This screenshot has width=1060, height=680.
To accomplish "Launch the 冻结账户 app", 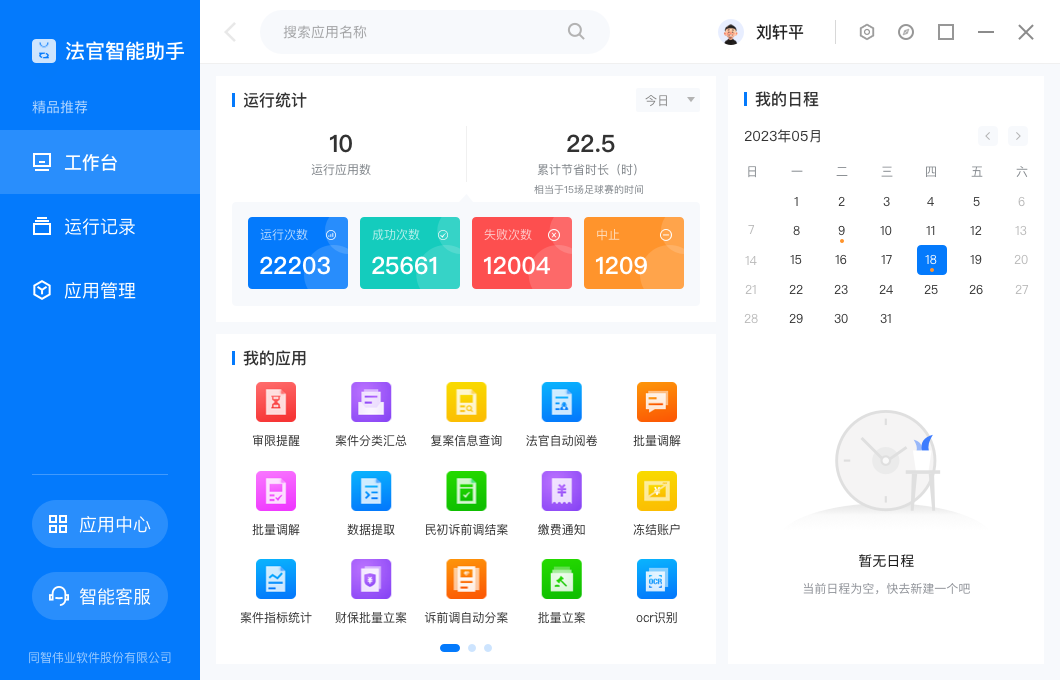I will 657,491.
